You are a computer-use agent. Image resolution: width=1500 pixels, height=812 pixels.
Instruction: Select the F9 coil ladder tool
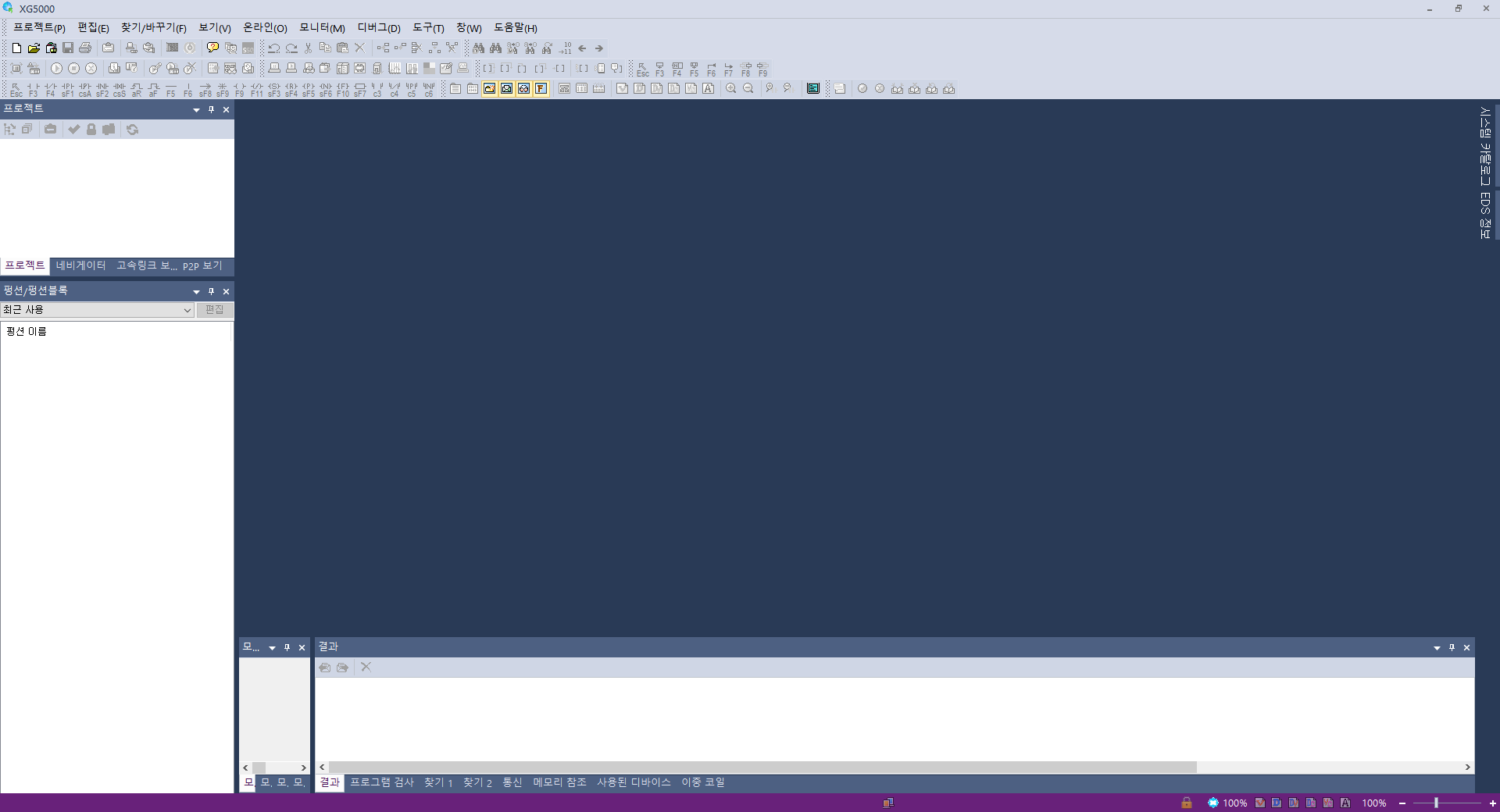point(240,89)
